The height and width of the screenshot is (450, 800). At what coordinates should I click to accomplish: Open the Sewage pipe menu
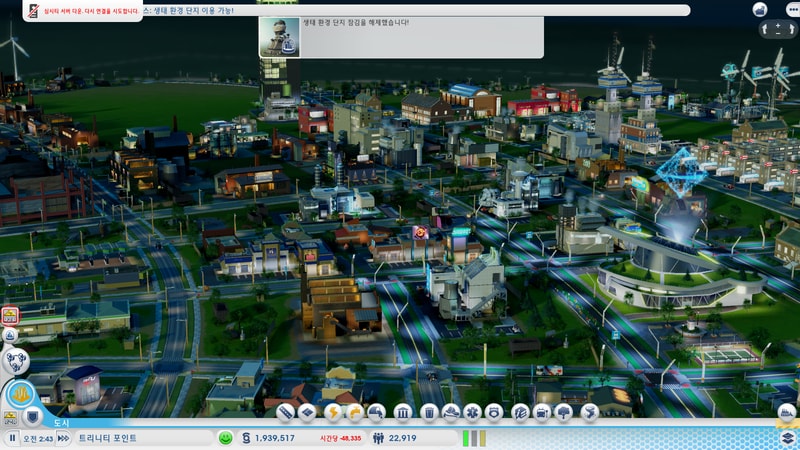tap(376, 412)
